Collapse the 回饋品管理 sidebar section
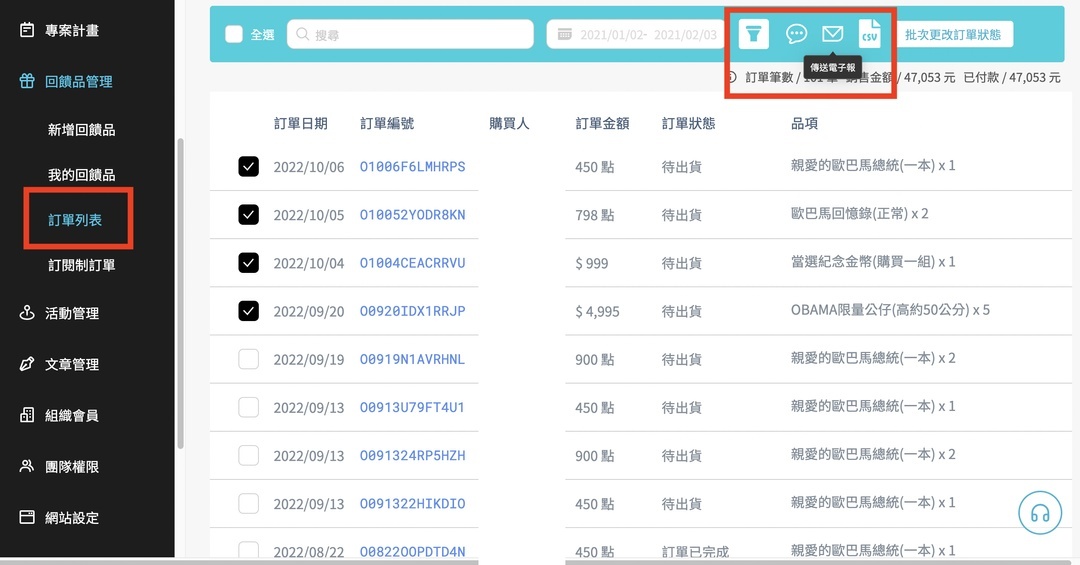The image size is (1080, 565). point(78,82)
